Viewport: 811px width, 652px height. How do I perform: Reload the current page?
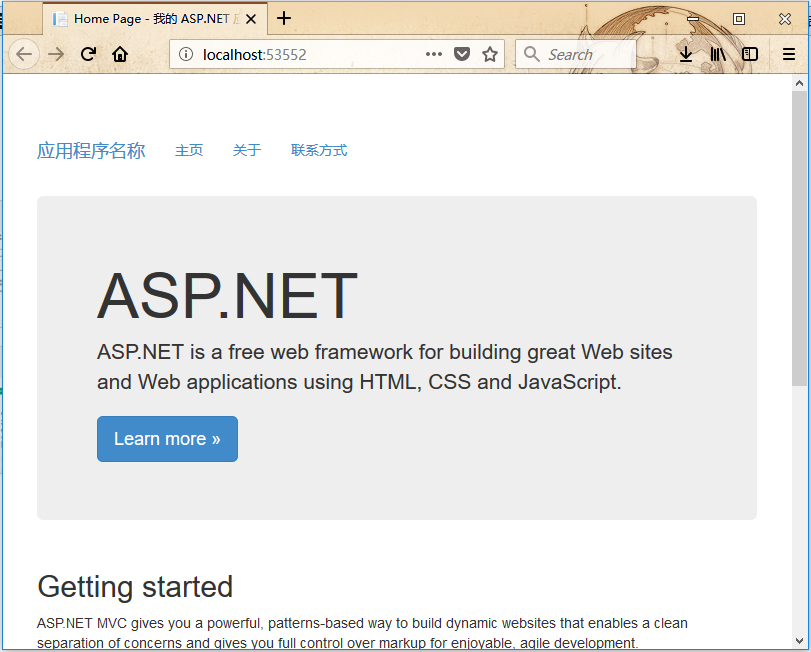[x=88, y=54]
